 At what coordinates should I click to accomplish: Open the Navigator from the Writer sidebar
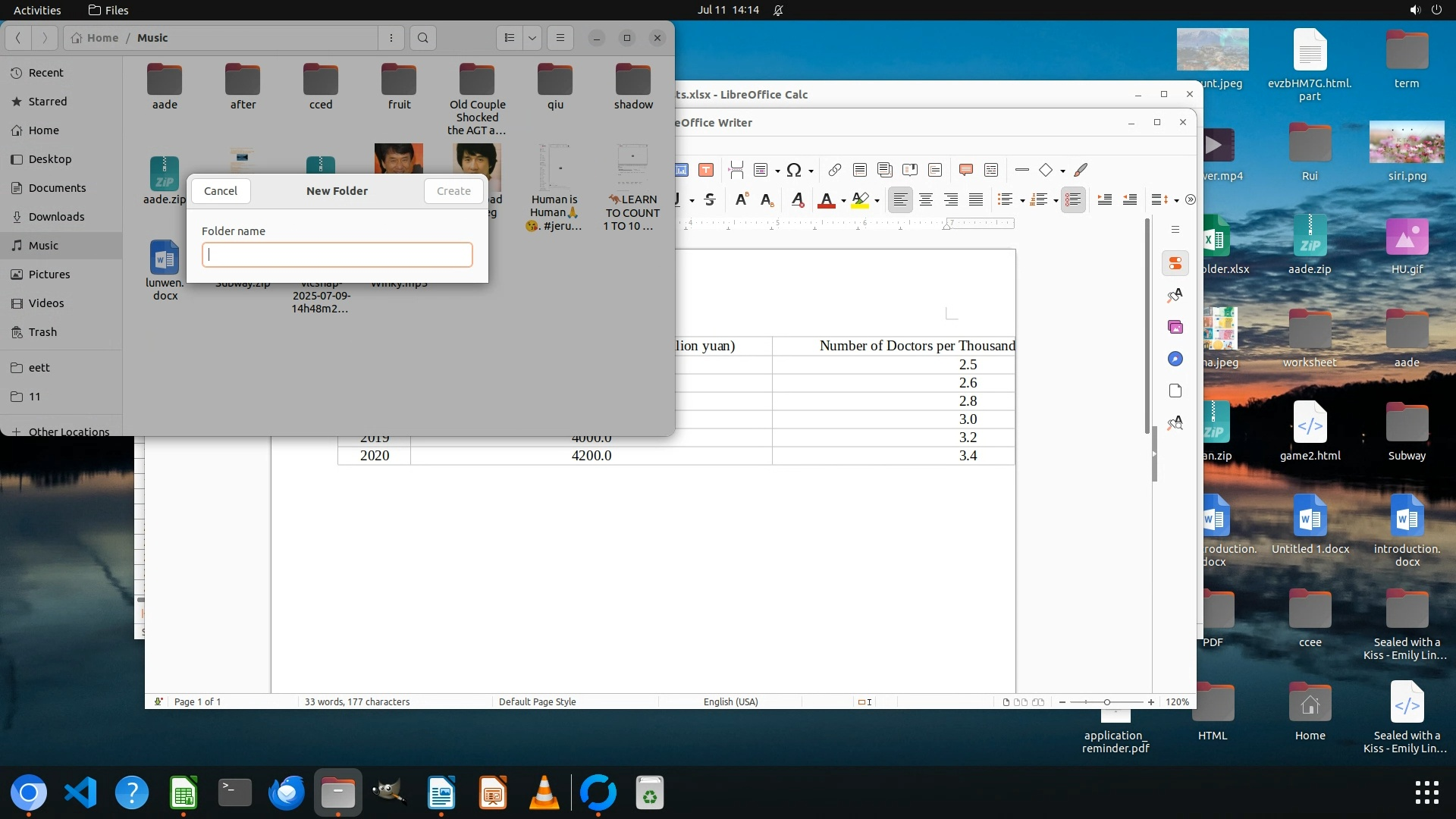[x=1175, y=359]
